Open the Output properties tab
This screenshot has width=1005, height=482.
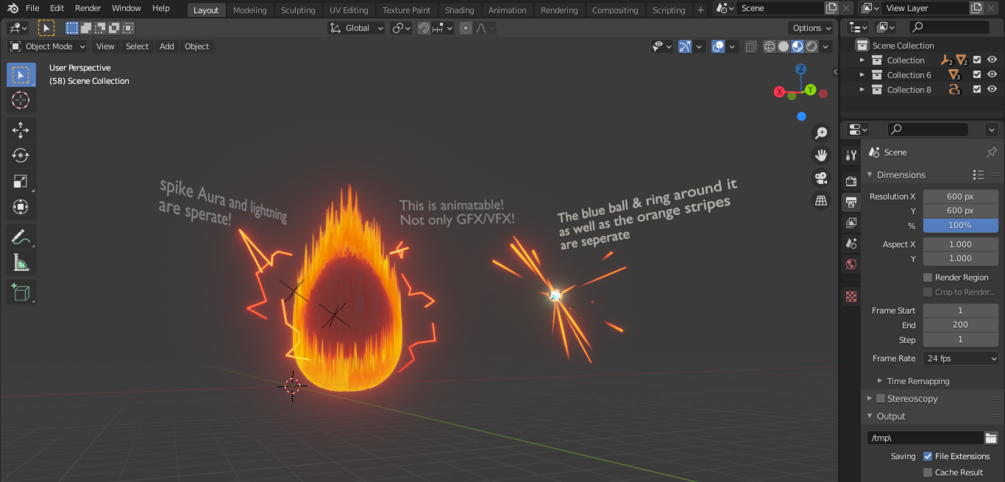tap(851, 203)
